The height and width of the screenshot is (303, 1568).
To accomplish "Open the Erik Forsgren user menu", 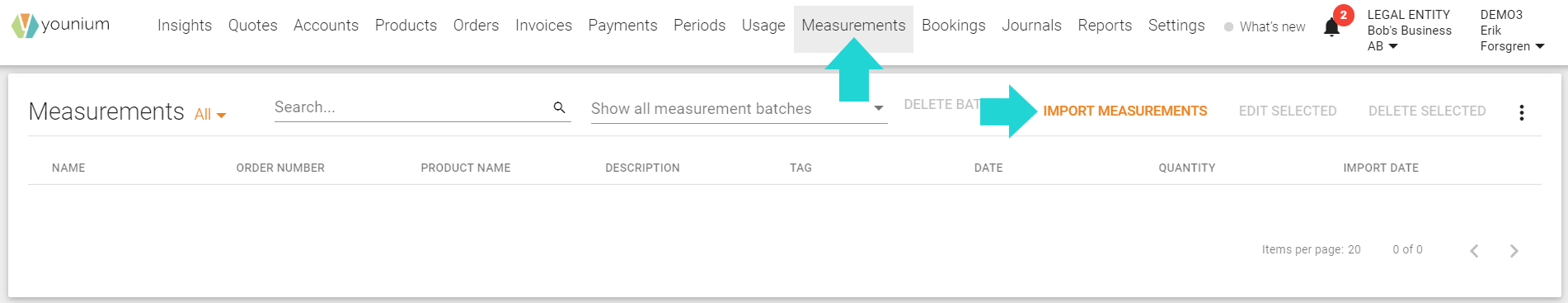I will [x=1512, y=31].
